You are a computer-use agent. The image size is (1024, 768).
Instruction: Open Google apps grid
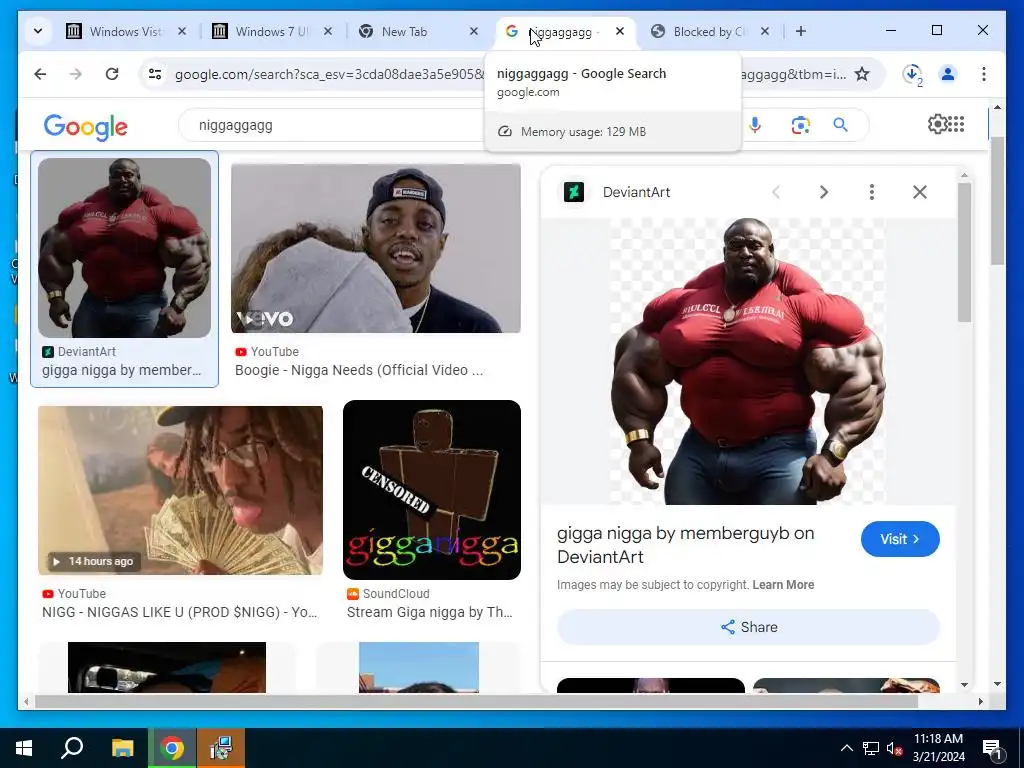957,124
